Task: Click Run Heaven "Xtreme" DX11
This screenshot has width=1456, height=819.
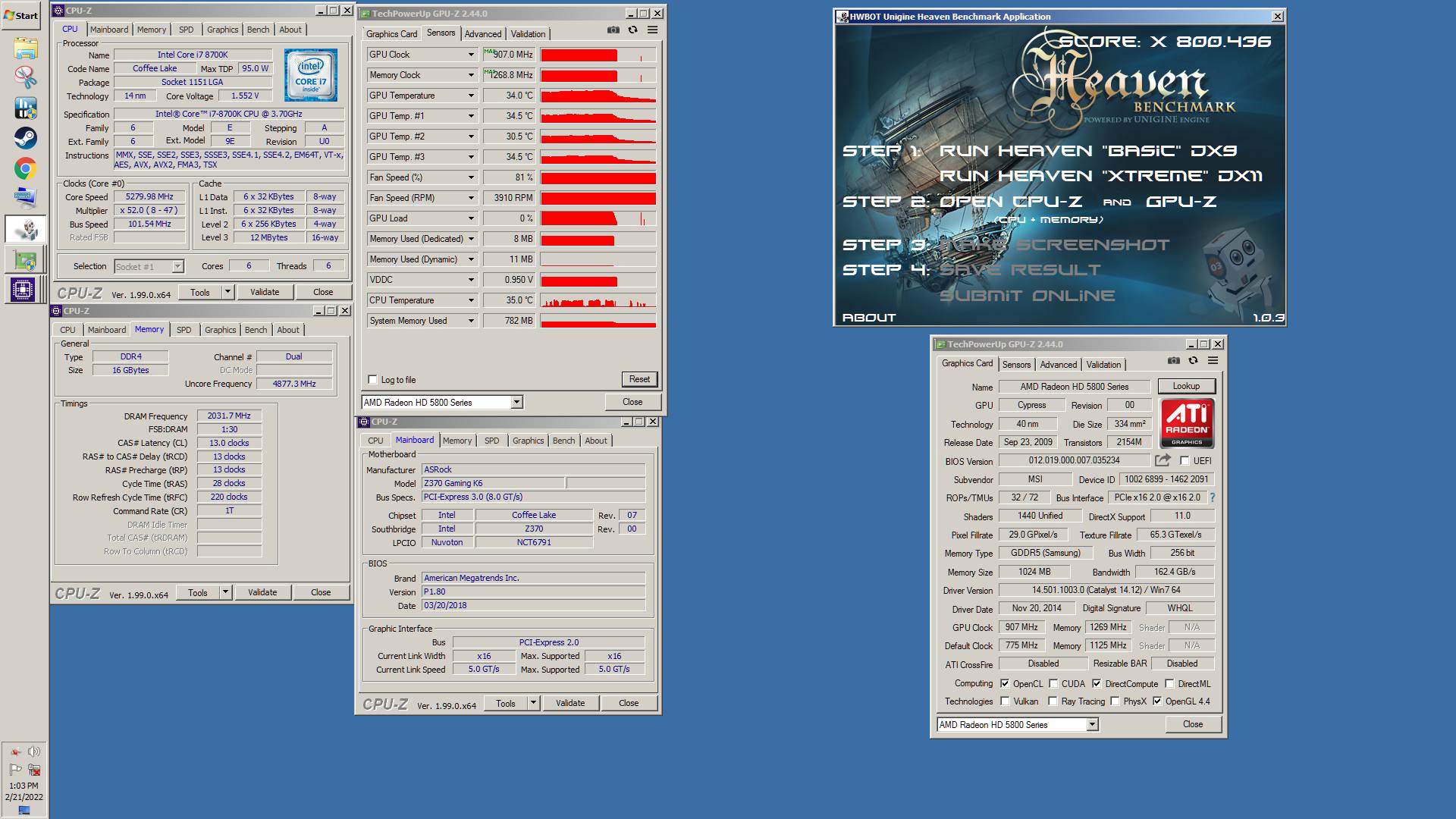Action: [x=1101, y=176]
